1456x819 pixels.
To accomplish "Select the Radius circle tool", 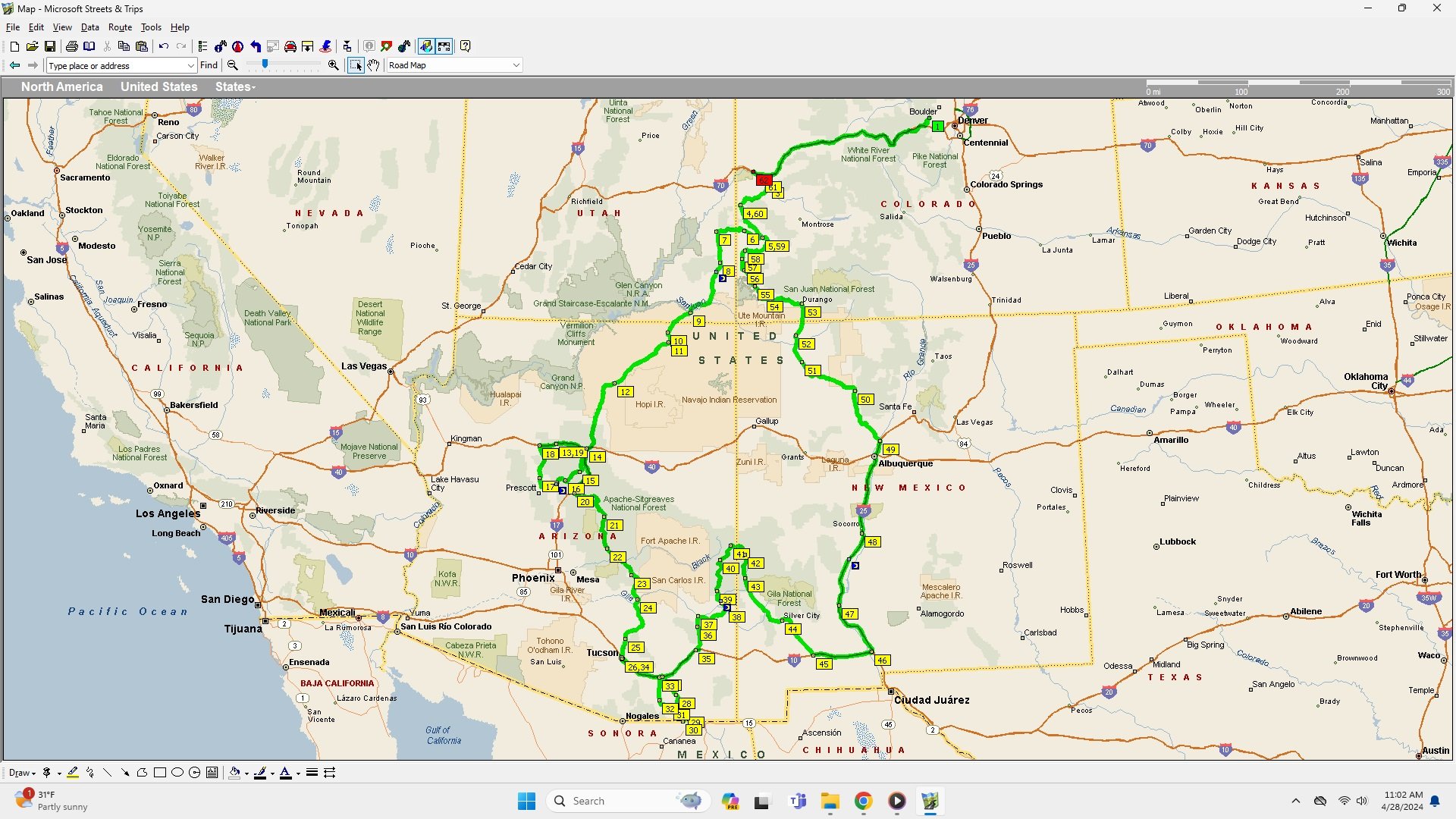I will click(194, 773).
